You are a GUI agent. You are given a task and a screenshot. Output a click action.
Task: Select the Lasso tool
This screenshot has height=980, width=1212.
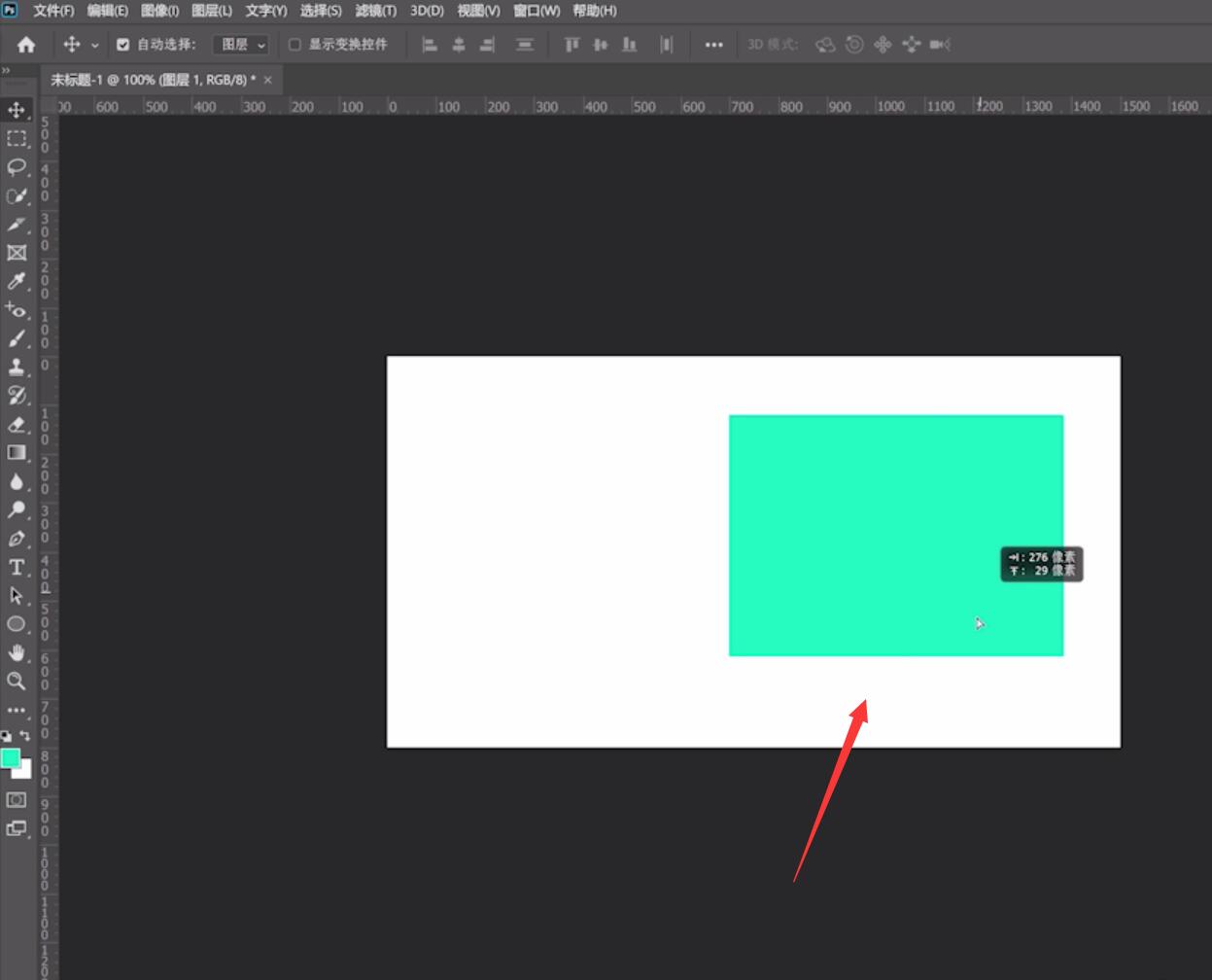(x=17, y=167)
